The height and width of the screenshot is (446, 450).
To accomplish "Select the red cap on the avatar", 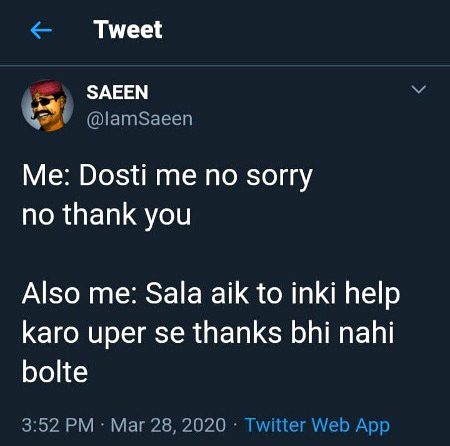I will [x=47, y=87].
